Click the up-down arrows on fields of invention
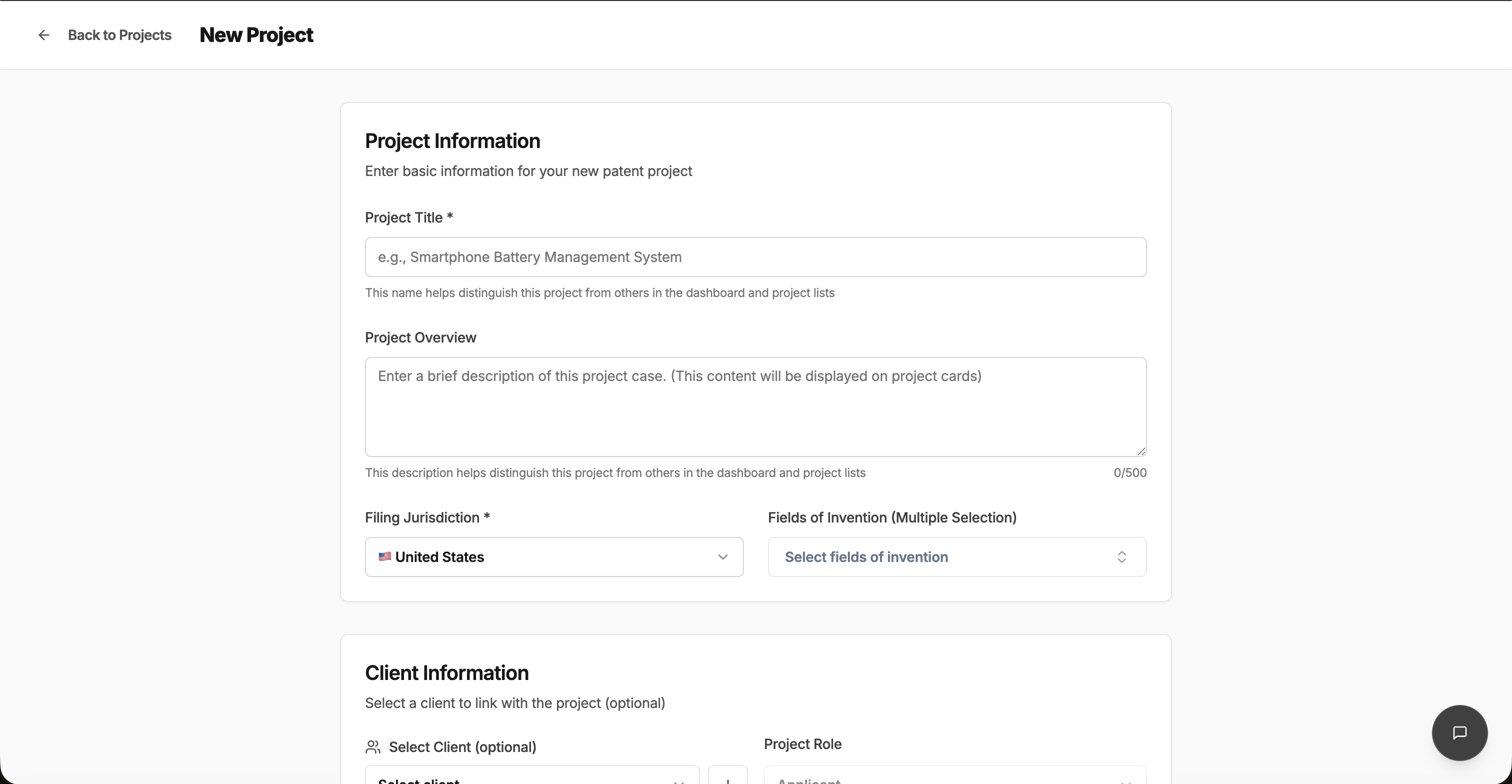Screen dimensions: 1512x784 (x=1121, y=557)
